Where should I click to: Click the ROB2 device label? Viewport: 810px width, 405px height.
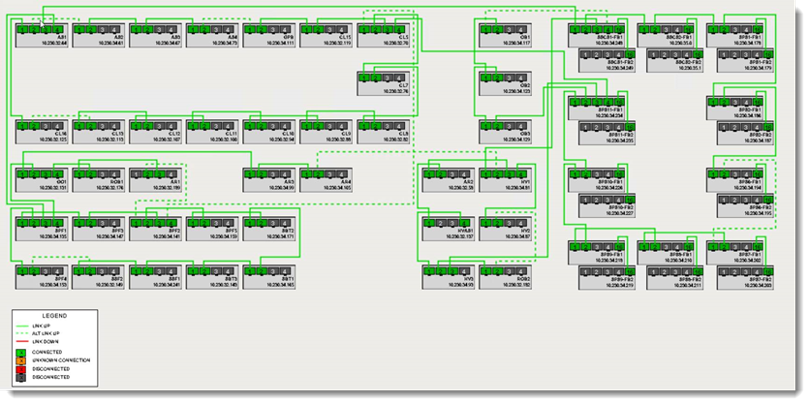524,278
